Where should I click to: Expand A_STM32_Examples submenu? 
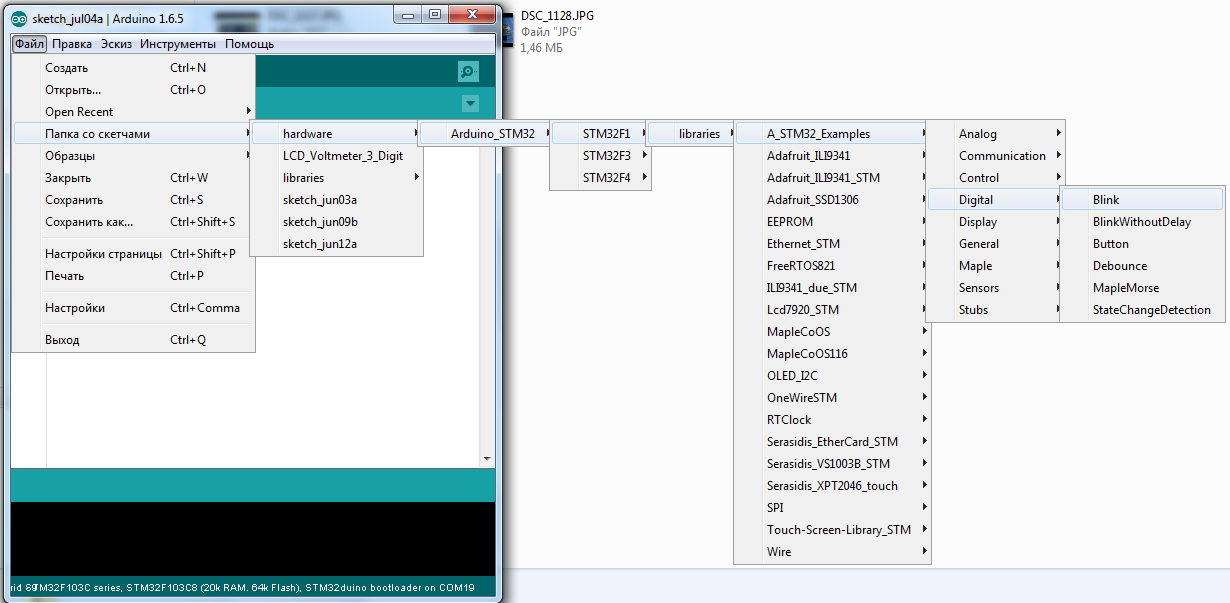point(833,134)
